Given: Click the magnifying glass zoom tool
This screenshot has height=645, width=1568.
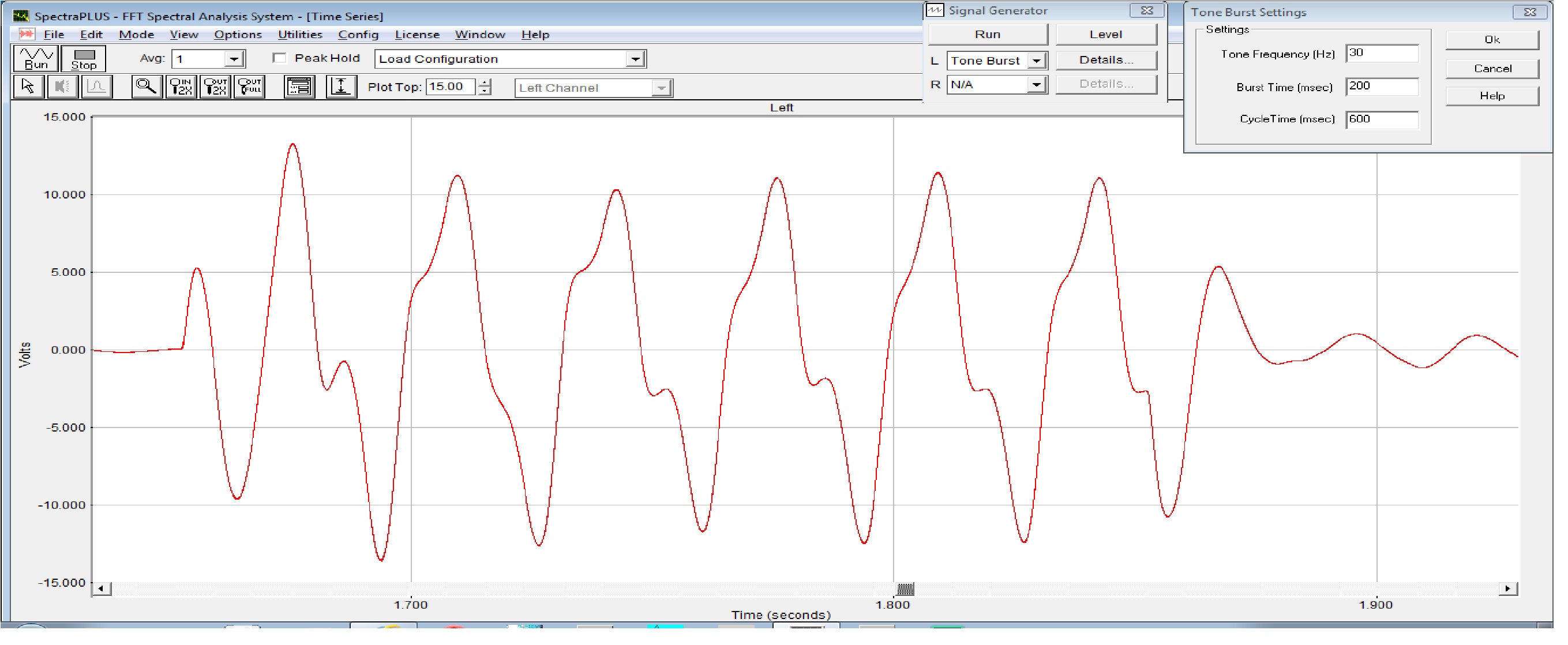Looking at the screenshot, I should click(x=146, y=88).
